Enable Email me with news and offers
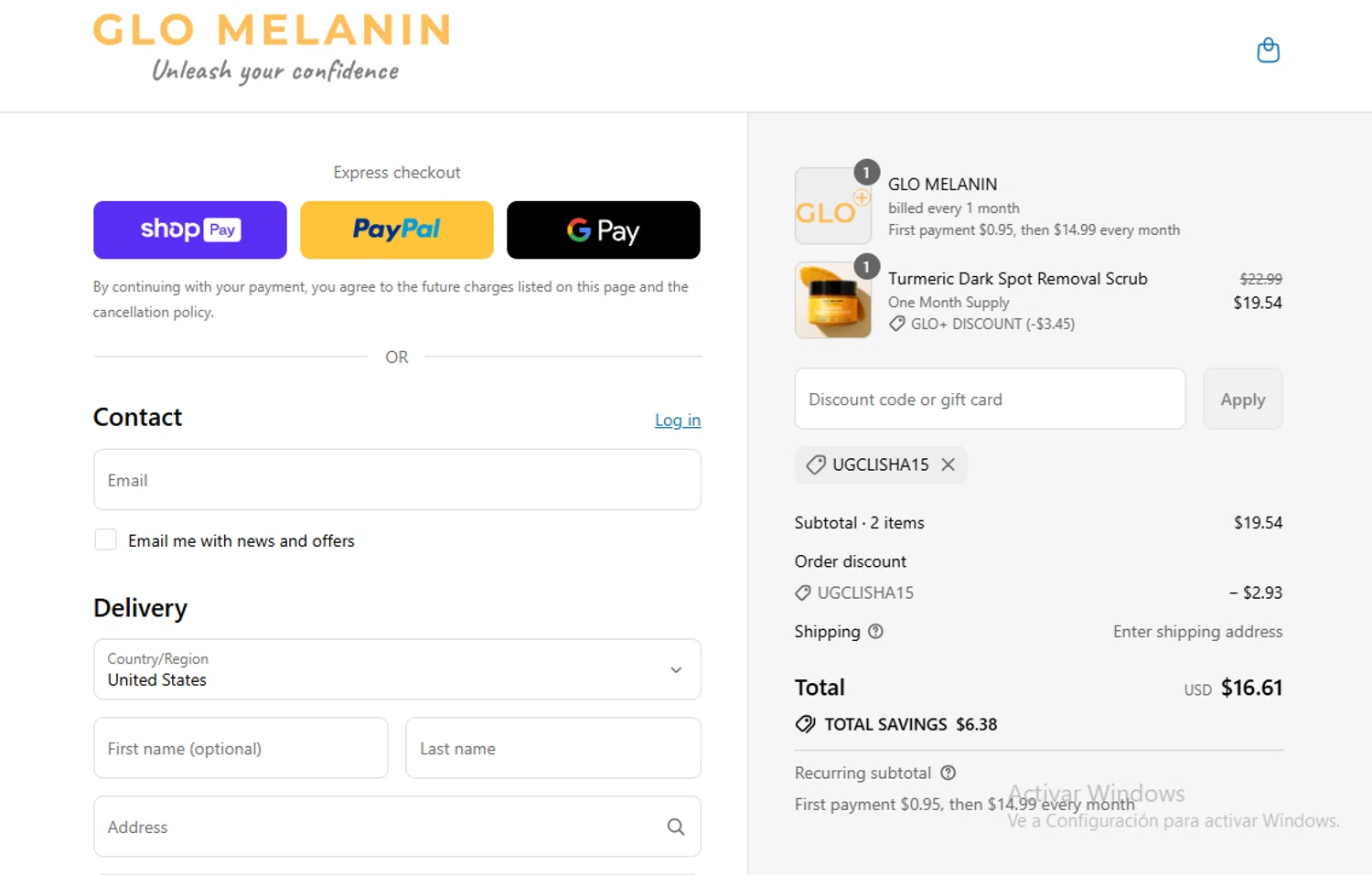The height and width of the screenshot is (875, 1372). (x=105, y=539)
